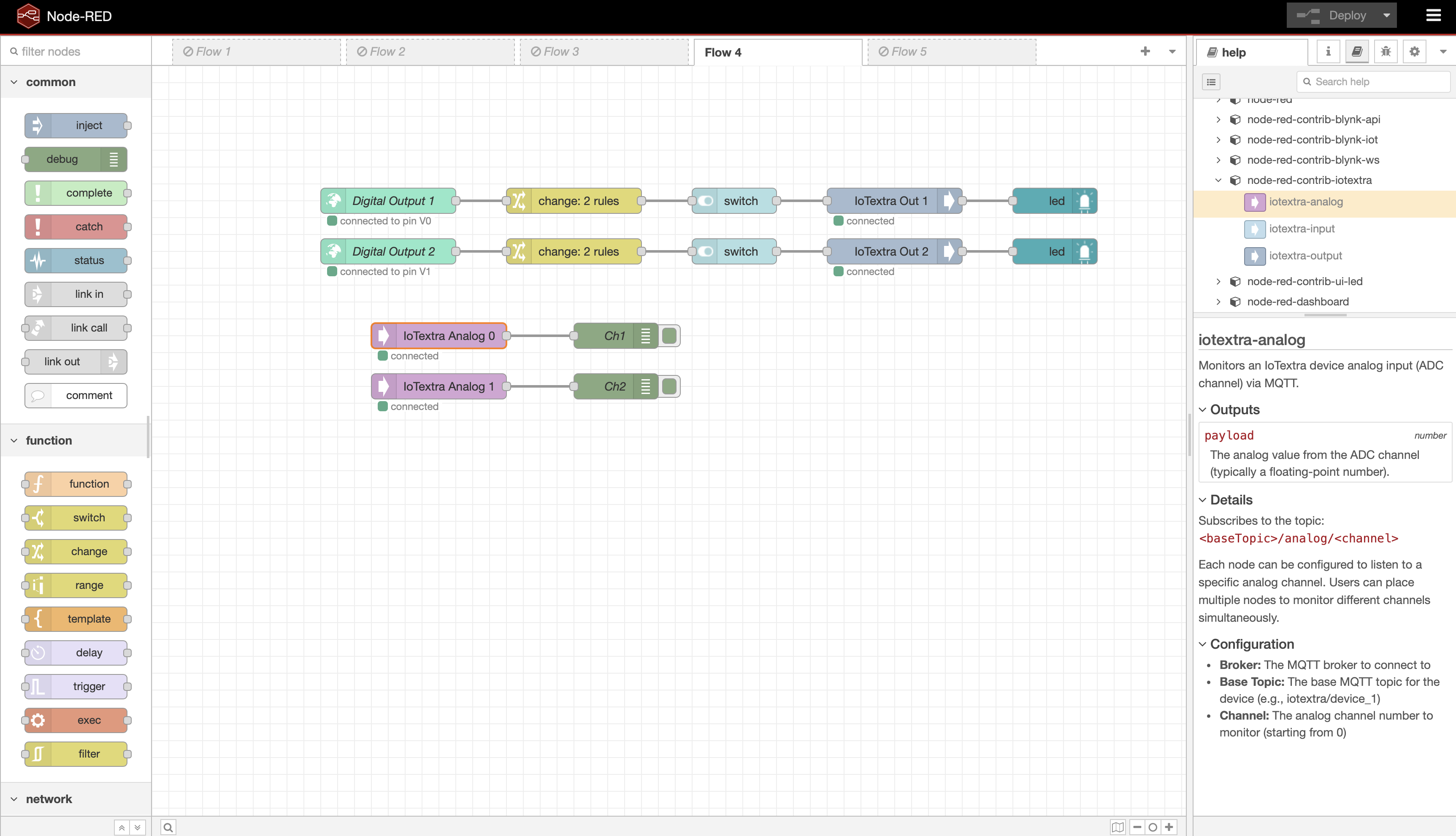Open the search flows magnifier

(168, 828)
